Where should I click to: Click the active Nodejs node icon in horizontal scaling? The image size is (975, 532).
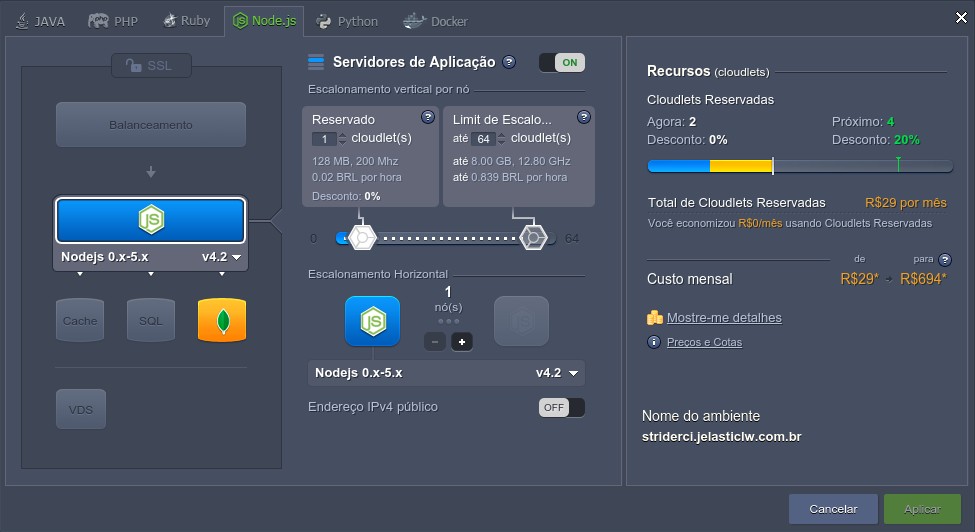372,321
